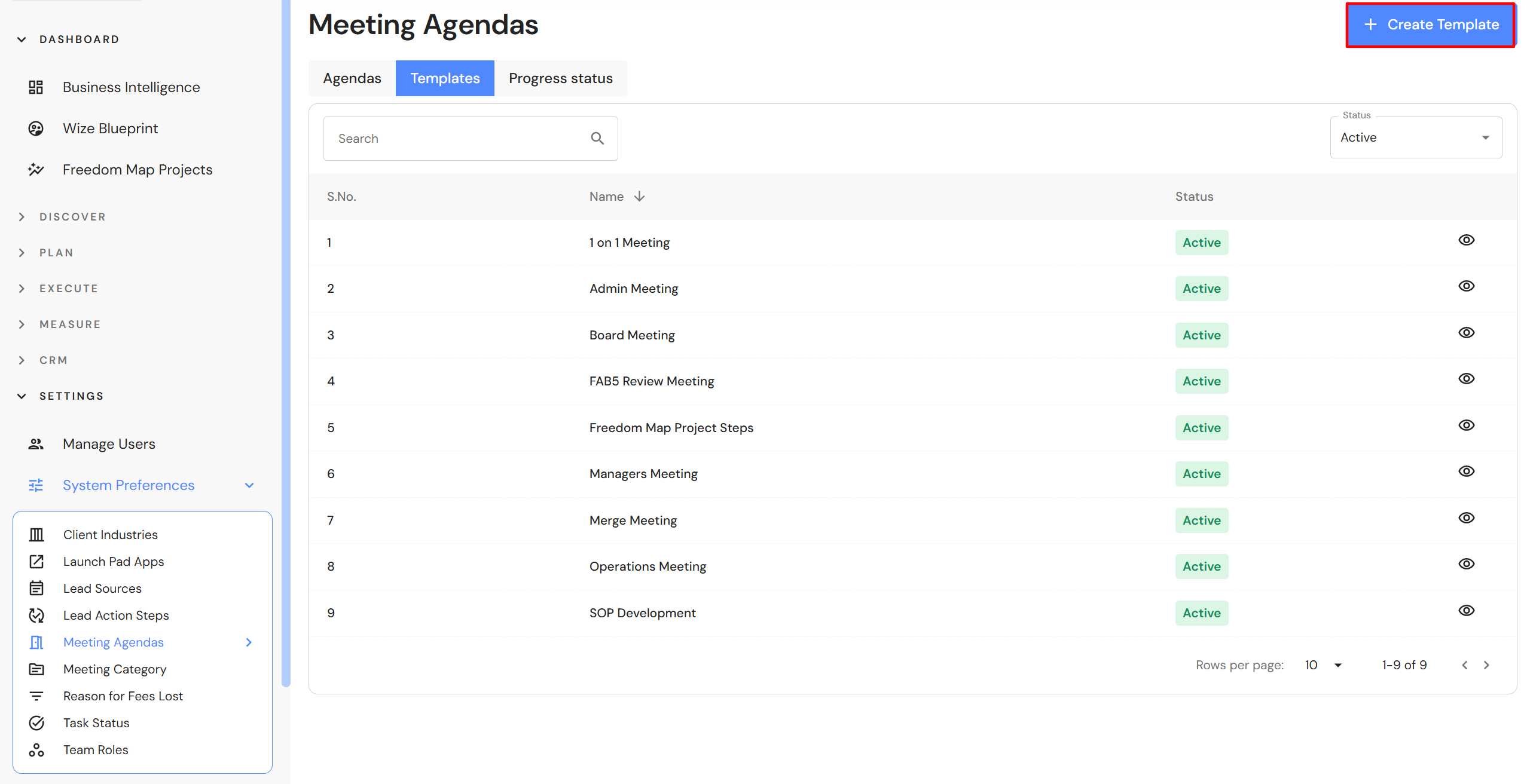Click the Launch Pad Apps icon
The image size is (1530, 784).
36,562
